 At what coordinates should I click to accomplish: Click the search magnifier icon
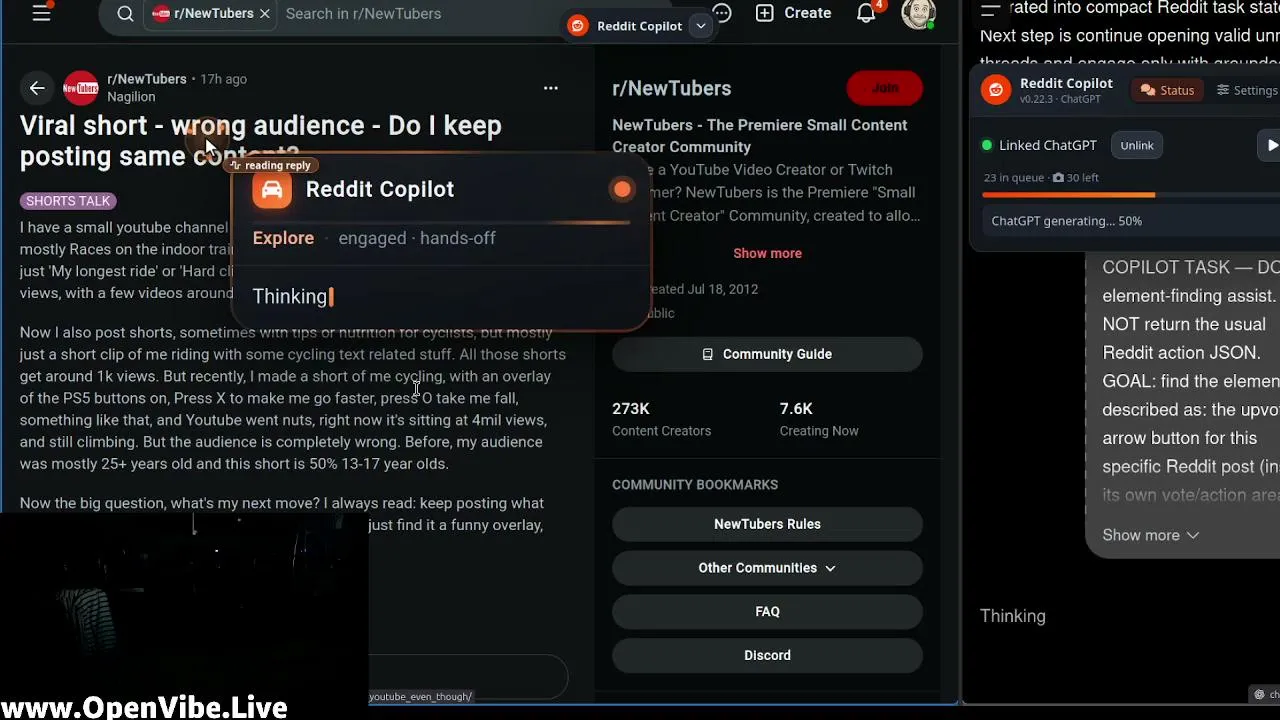coord(125,14)
